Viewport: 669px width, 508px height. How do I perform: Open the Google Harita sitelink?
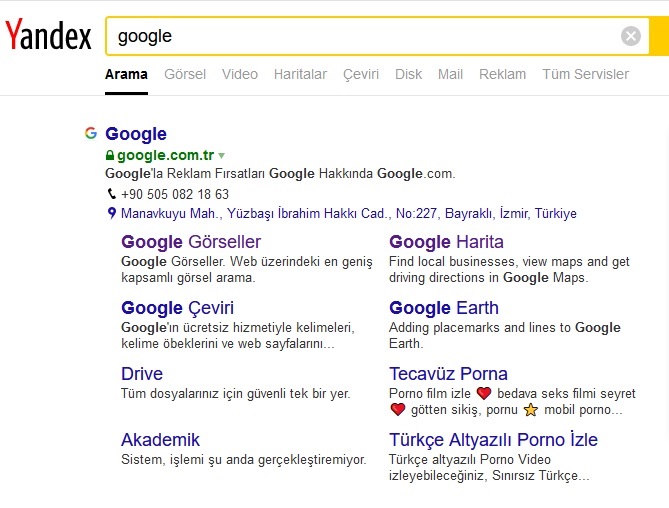pos(446,242)
